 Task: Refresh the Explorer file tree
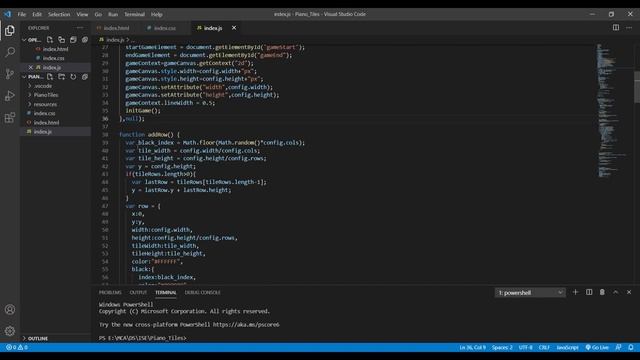point(73,77)
